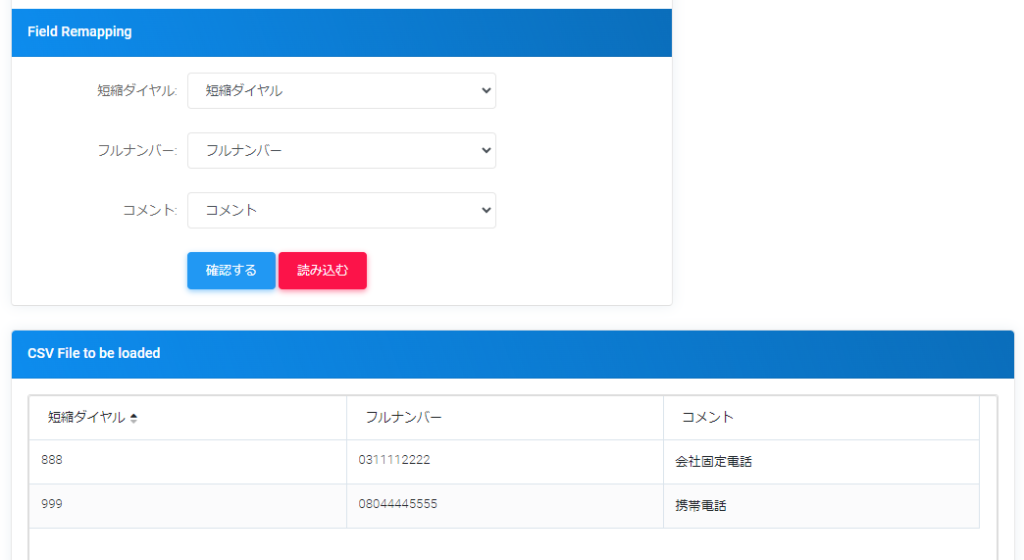Click the コメント column header in table
Screen dimensions: 1024x560
pos(707,418)
